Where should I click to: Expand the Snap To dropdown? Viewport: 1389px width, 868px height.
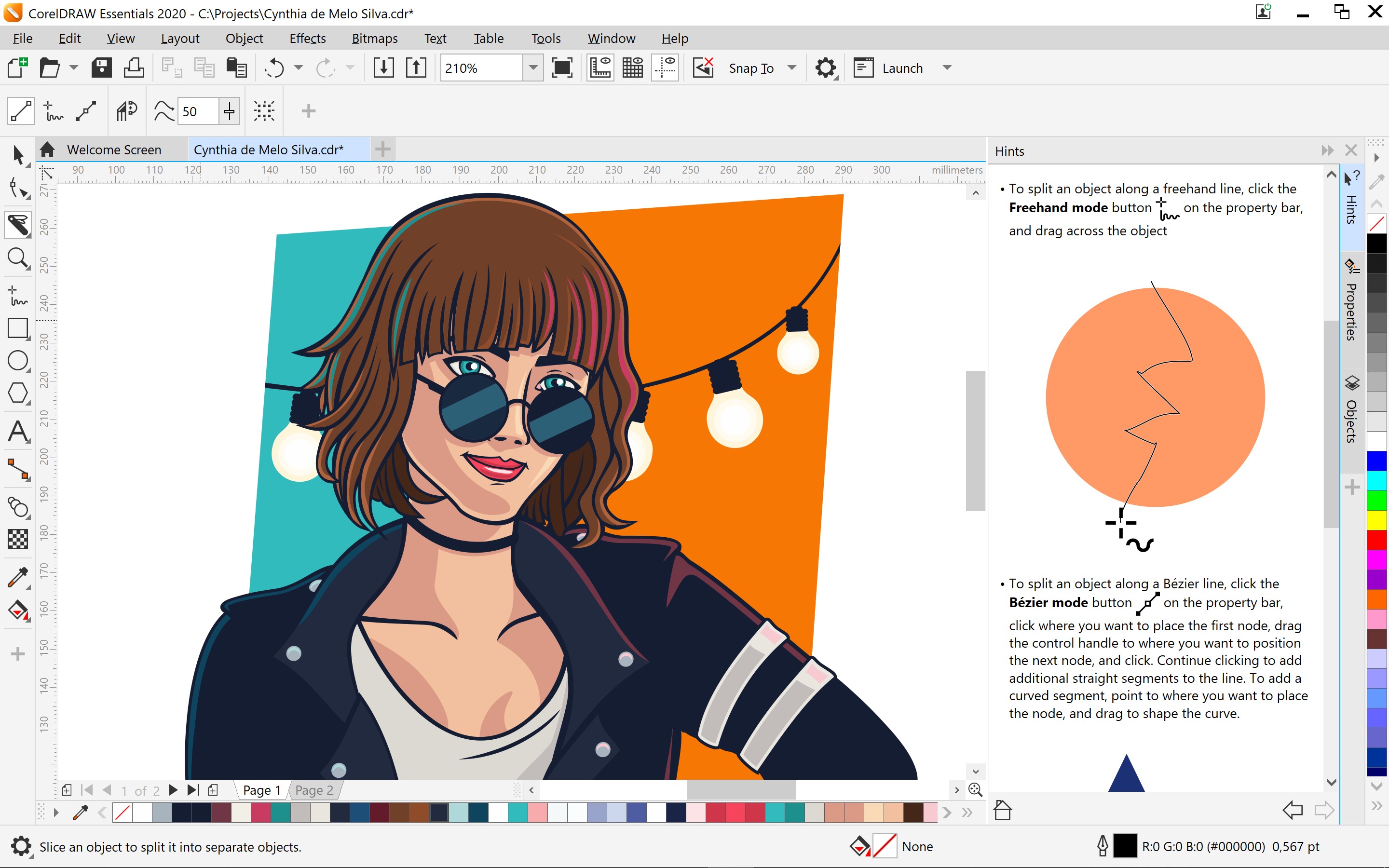793,68
